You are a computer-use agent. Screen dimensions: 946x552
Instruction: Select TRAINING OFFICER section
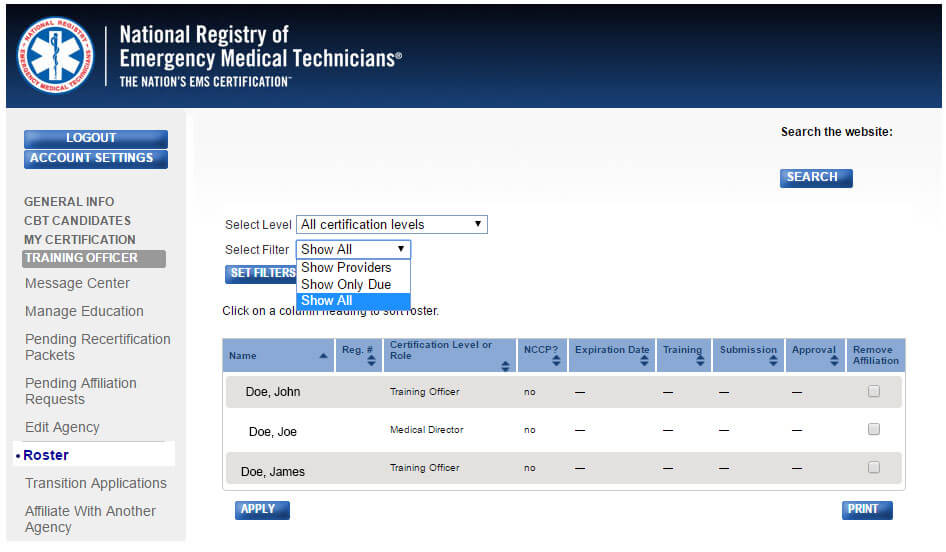pos(94,258)
